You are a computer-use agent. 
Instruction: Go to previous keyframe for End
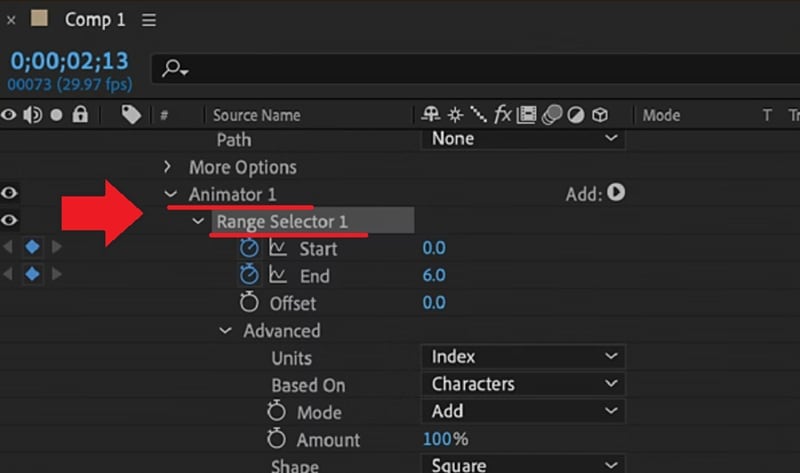pyautogui.click(x=8, y=274)
